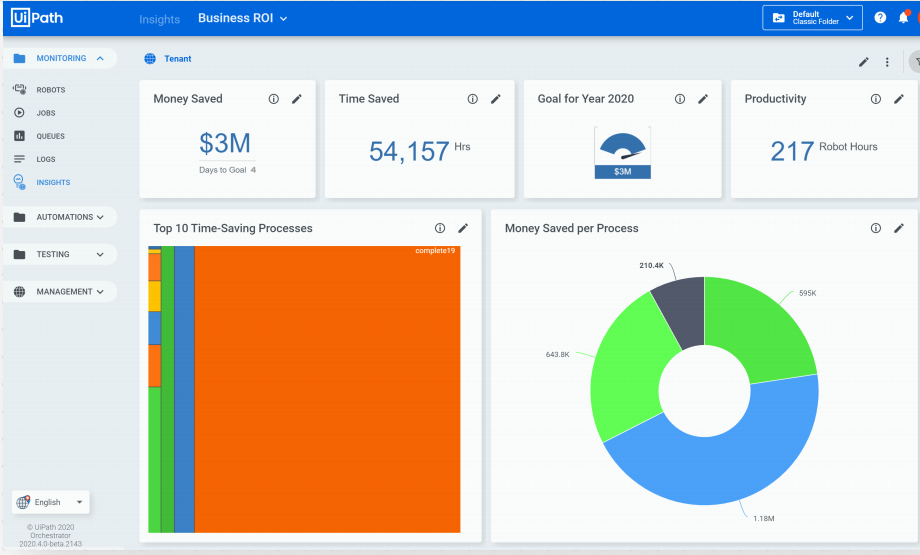Image resolution: width=920 pixels, height=555 pixels.
Task: Click the Logs lines icon
Action: coord(19,159)
